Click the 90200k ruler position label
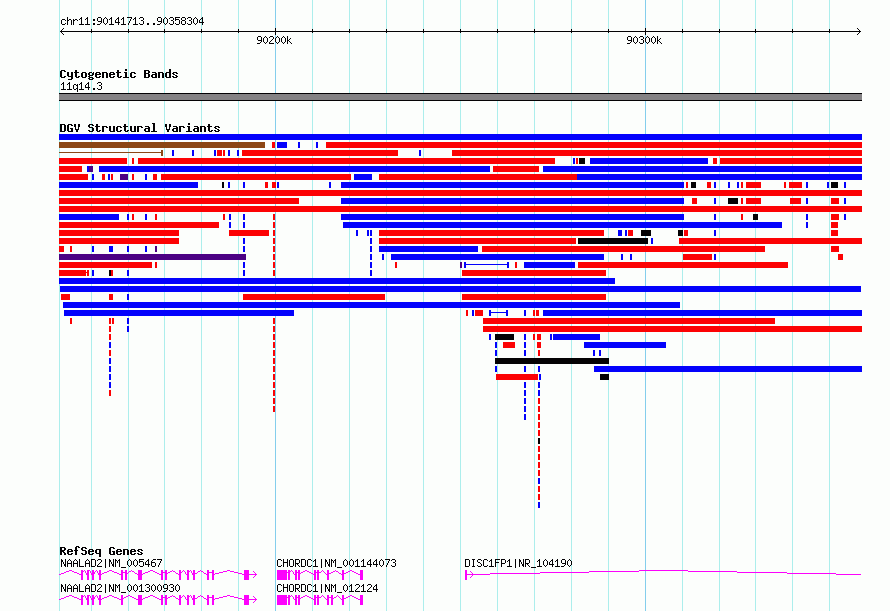Viewport: 890px width, 611px height. pyautogui.click(x=274, y=40)
